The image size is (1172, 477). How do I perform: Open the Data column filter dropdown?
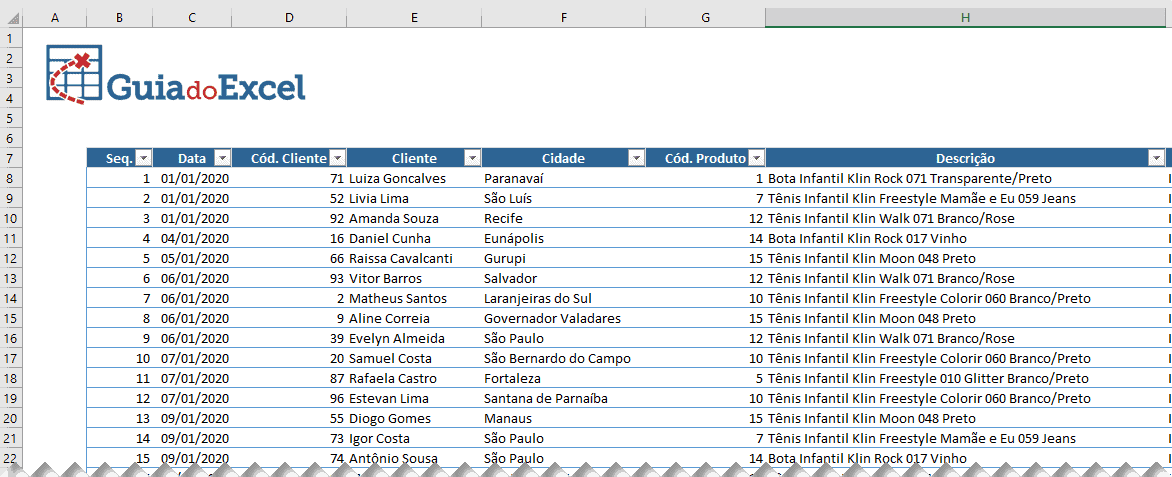222,158
